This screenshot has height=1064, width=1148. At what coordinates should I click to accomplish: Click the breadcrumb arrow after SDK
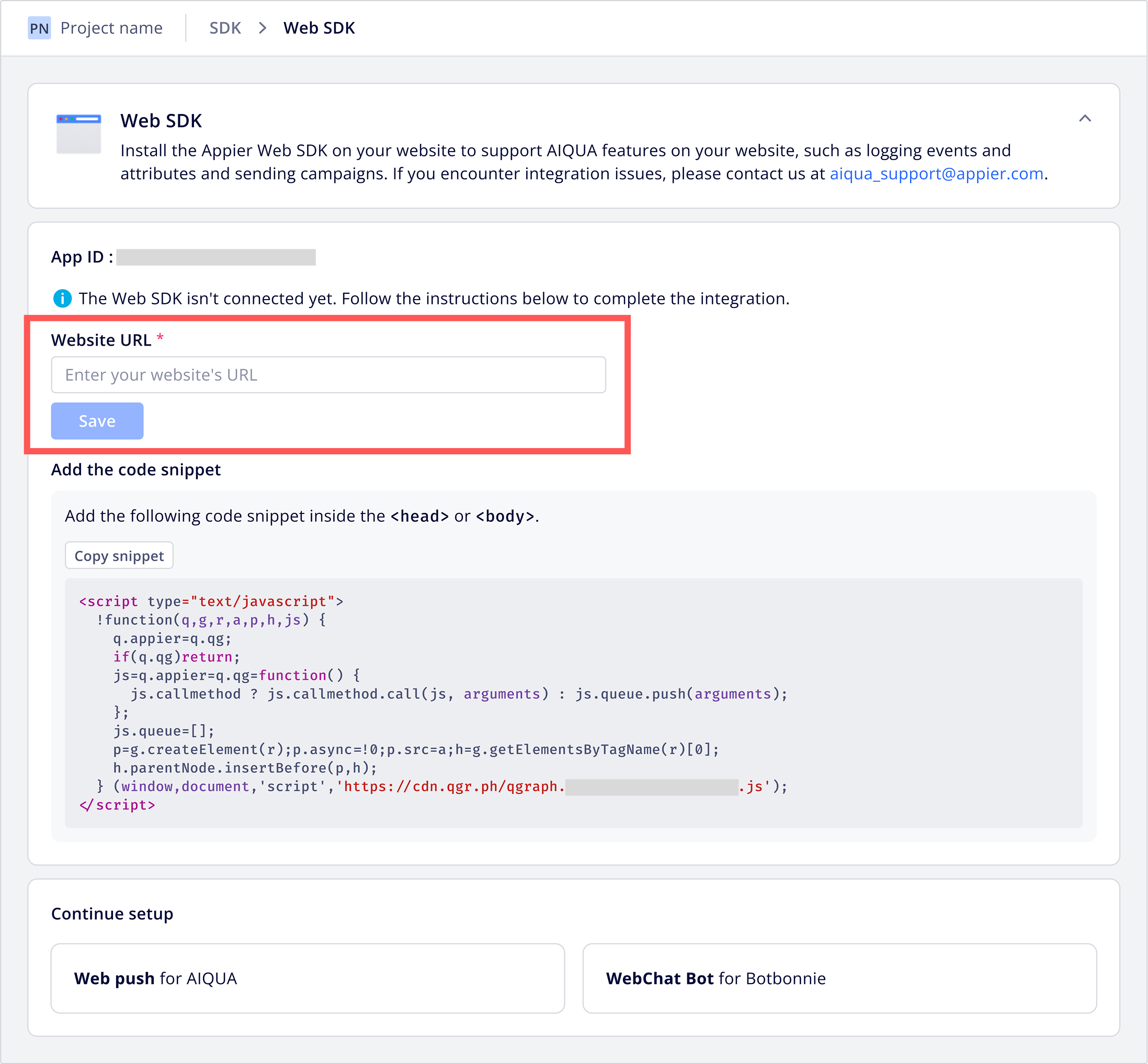263,28
